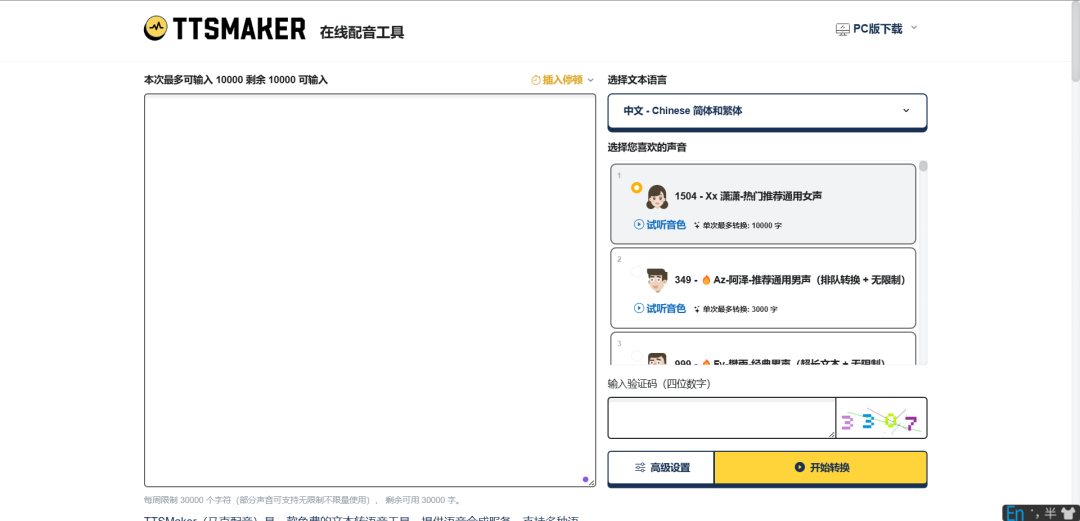Click the 在线配音工具 subtitle text
Viewport: 1080px width, 521px height.
362,32
